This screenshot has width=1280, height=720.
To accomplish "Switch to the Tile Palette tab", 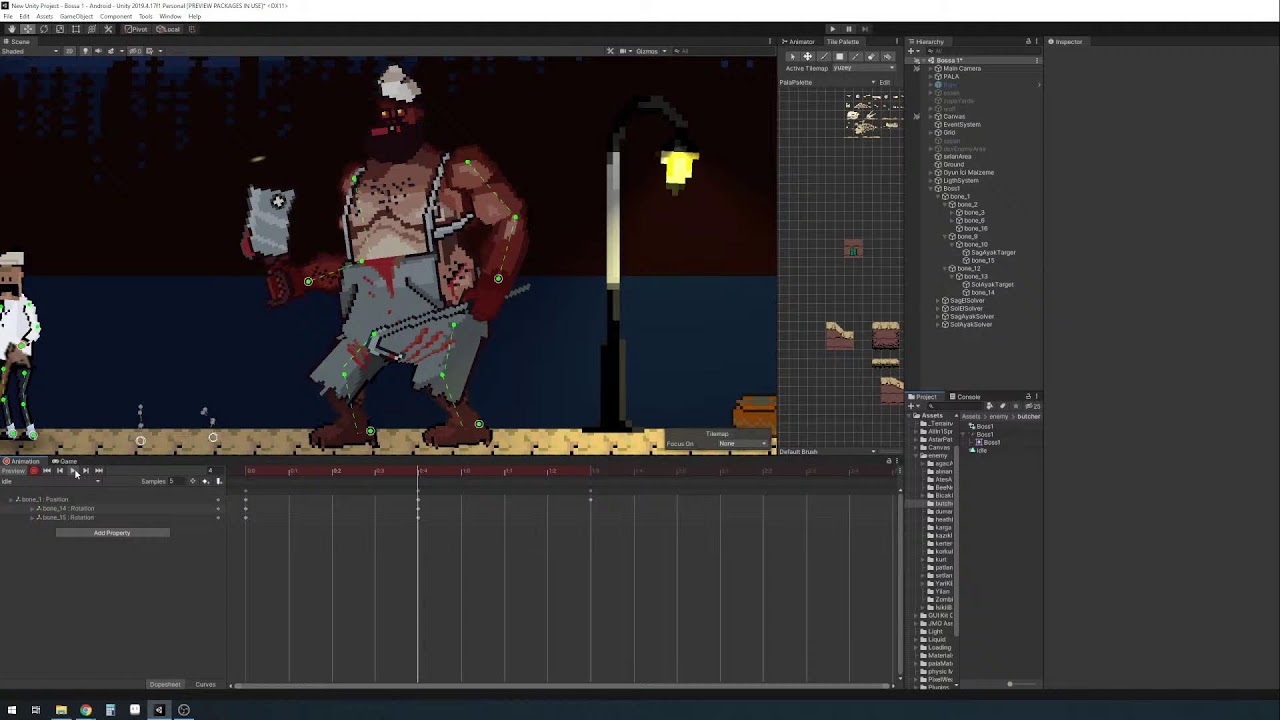I will tap(843, 42).
